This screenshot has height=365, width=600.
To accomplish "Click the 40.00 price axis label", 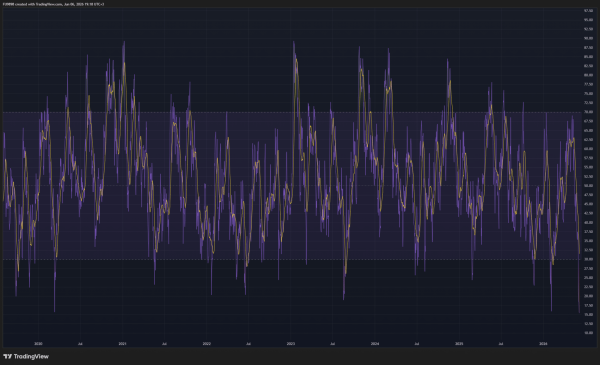I will [588, 222].
